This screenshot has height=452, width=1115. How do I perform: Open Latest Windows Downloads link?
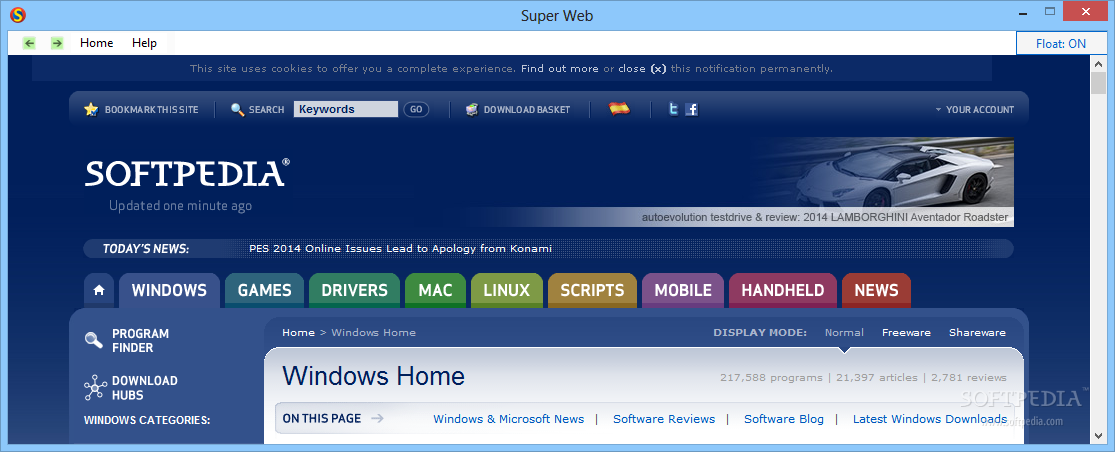click(x=930, y=419)
